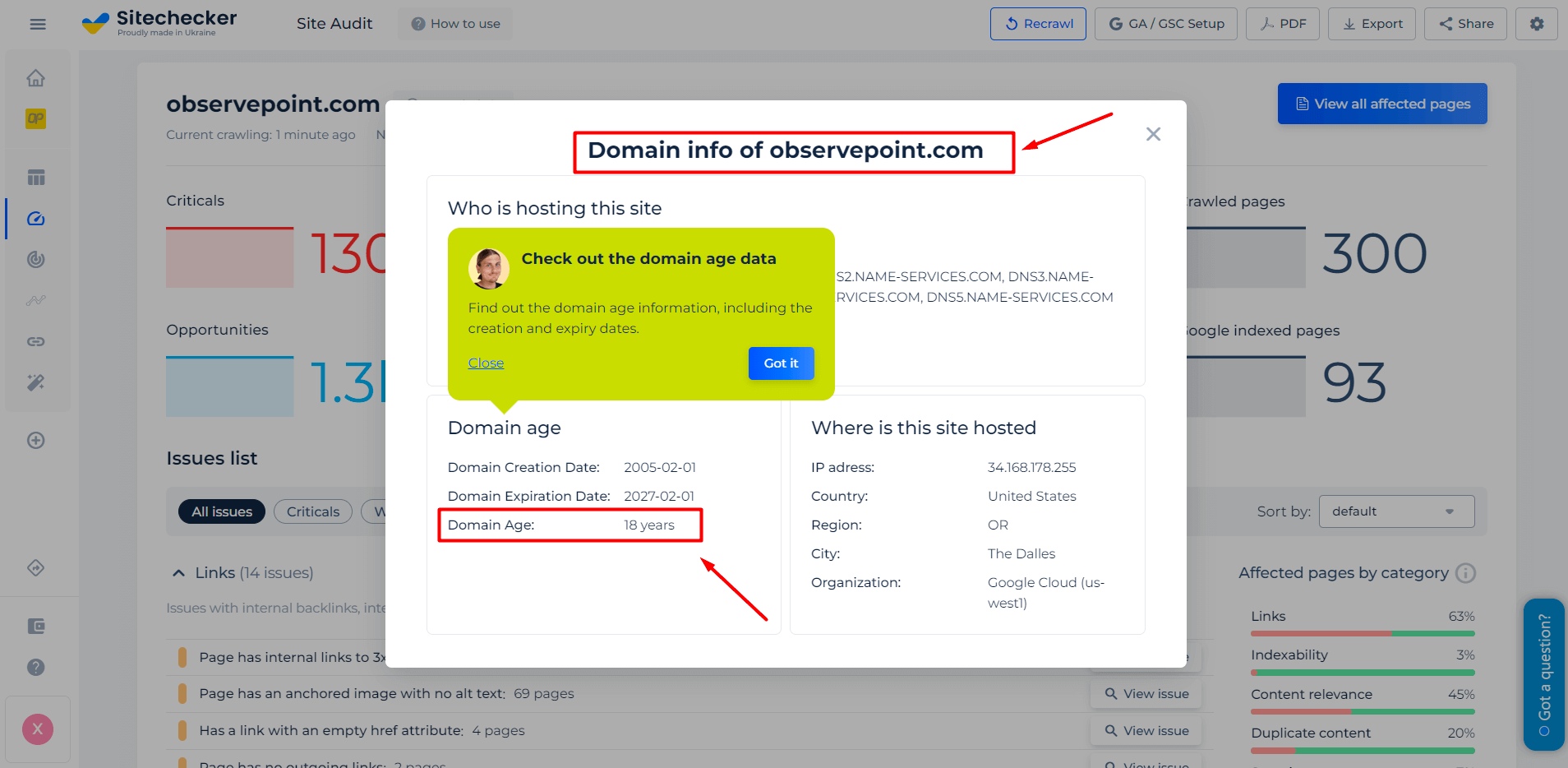Click the Google indexed pages count 93
This screenshot has height=768, width=1568.
[1354, 383]
